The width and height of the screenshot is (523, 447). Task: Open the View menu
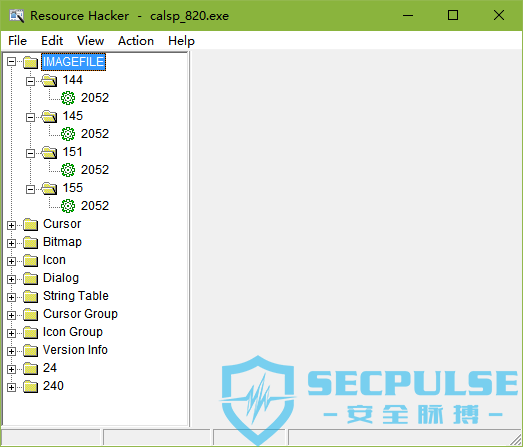[x=90, y=41]
